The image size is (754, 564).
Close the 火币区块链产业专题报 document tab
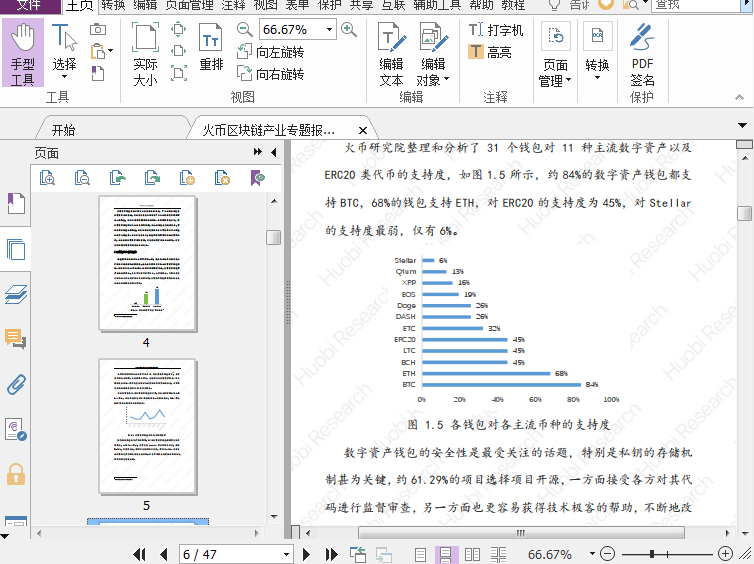pyautogui.click(x=363, y=130)
